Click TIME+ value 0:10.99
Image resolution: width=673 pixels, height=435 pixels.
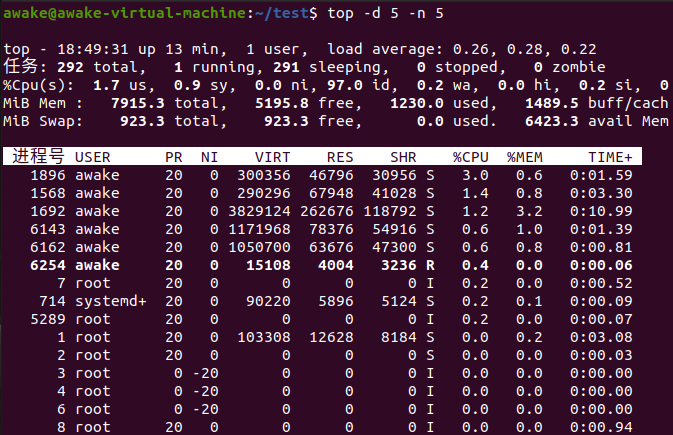pyautogui.click(x=601, y=211)
